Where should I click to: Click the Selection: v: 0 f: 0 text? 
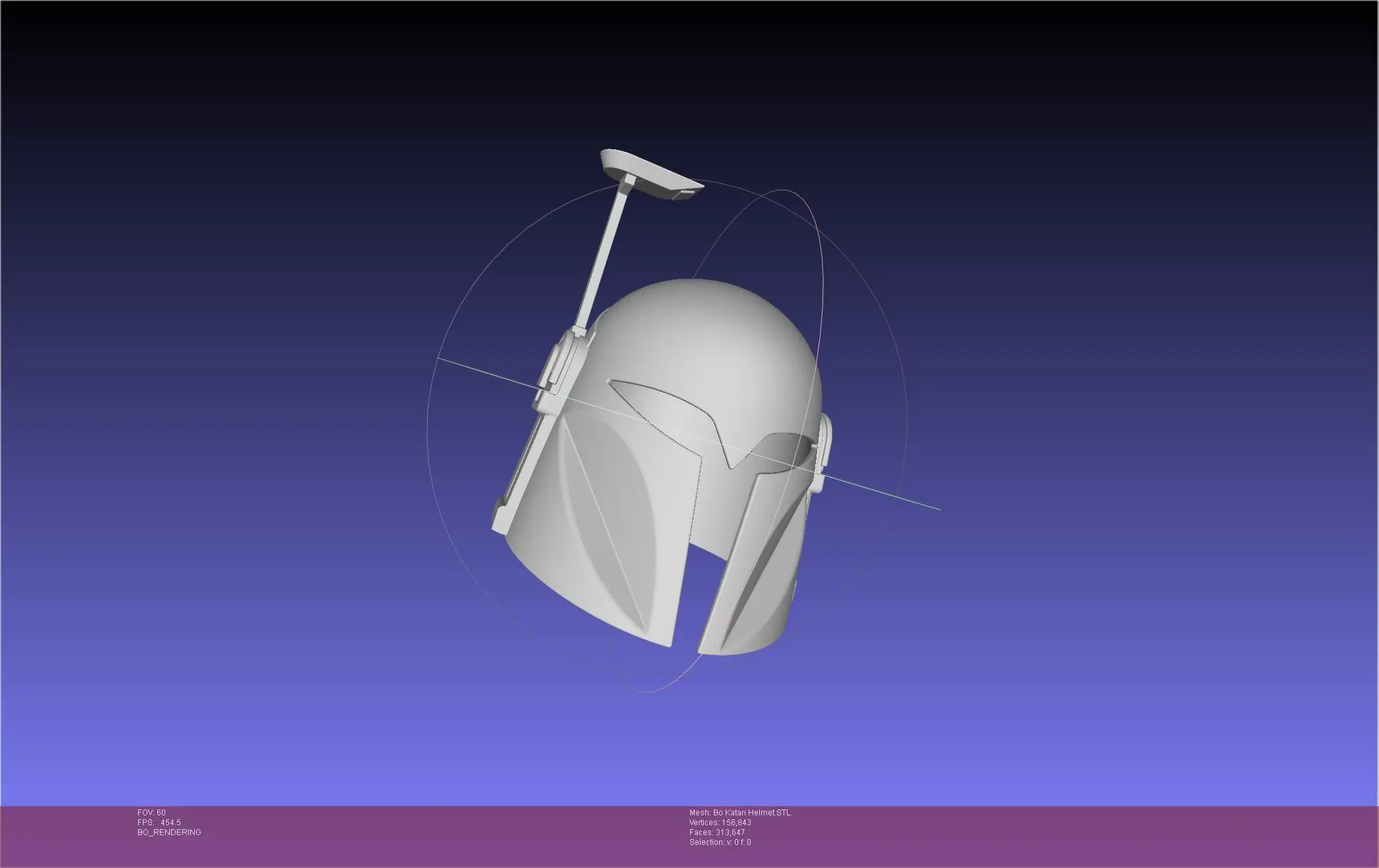click(x=720, y=842)
